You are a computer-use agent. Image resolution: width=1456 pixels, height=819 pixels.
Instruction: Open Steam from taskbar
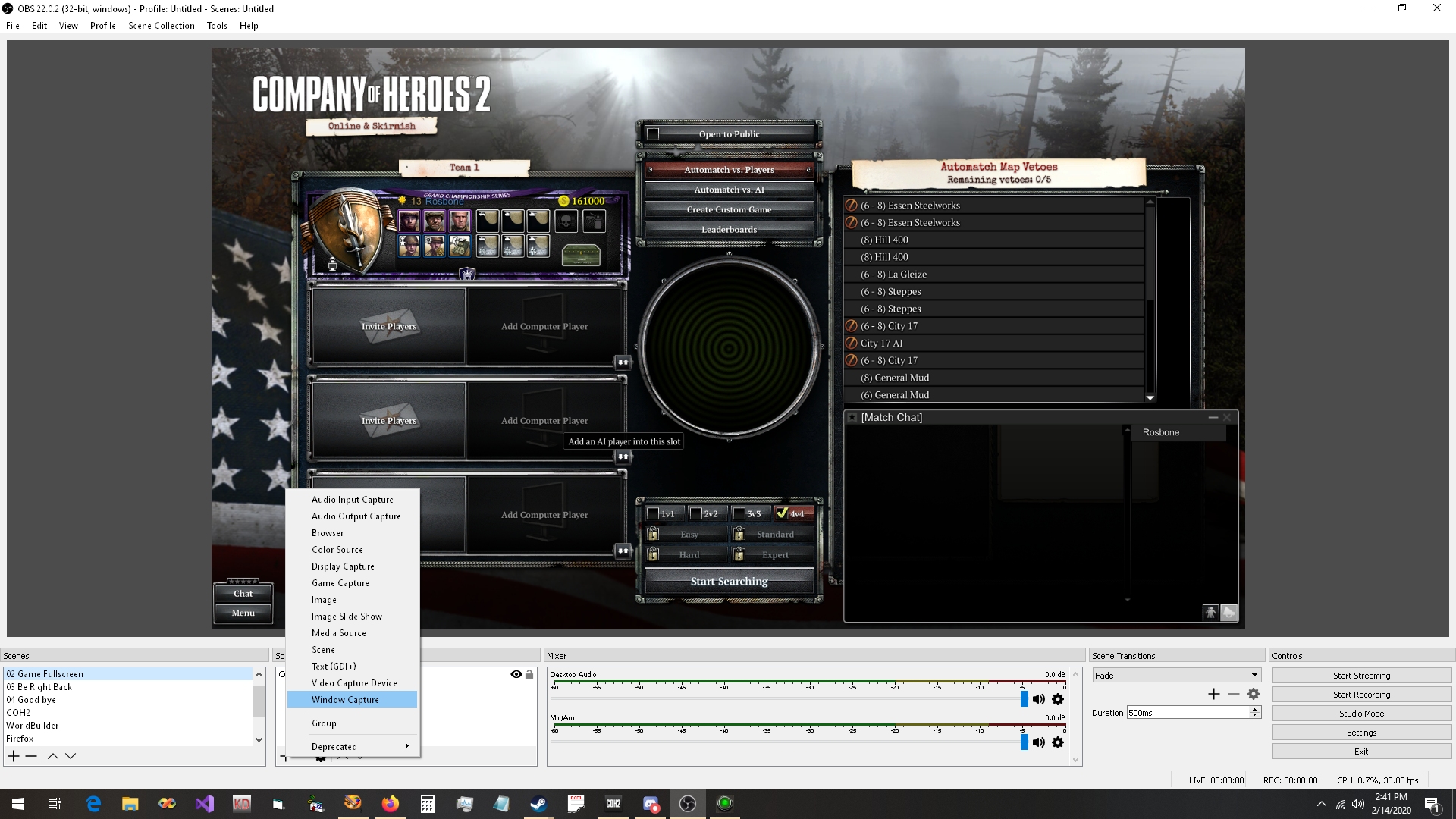(x=538, y=804)
